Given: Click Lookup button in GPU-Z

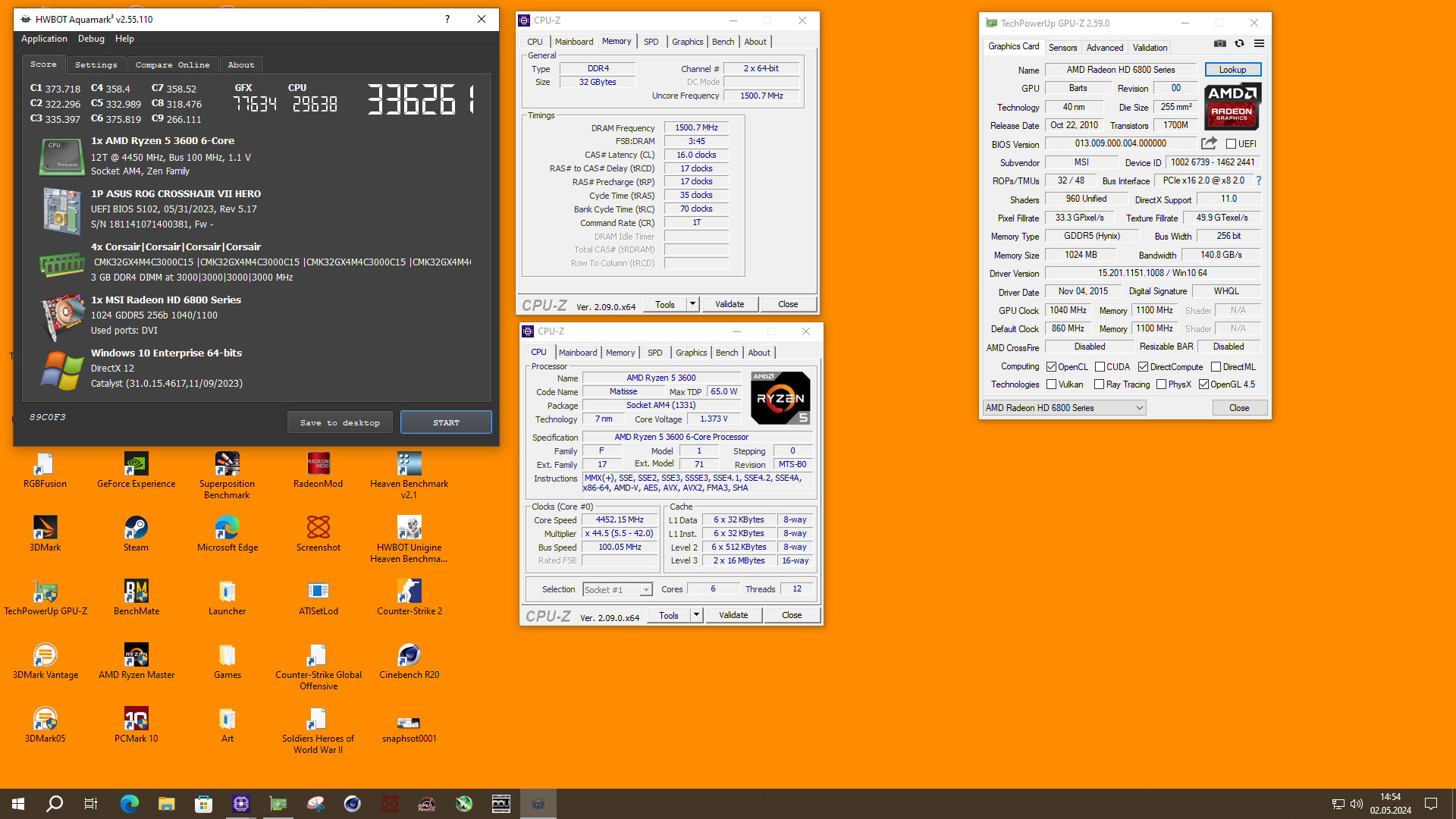Looking at the screenshot, I should tap(1232, 70).
